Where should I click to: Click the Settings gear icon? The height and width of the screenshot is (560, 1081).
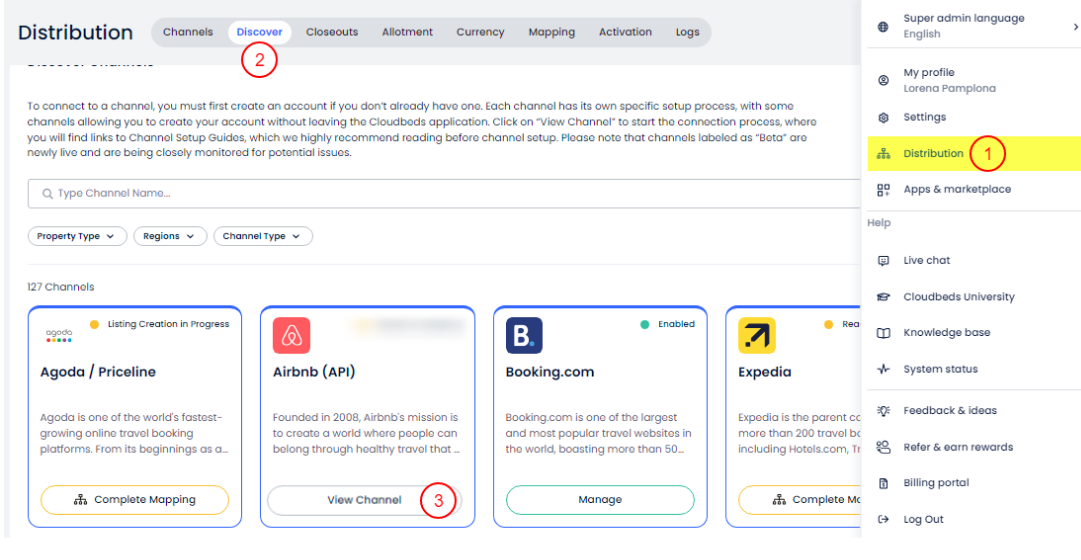pyautogui.click(x=883, y=117)
